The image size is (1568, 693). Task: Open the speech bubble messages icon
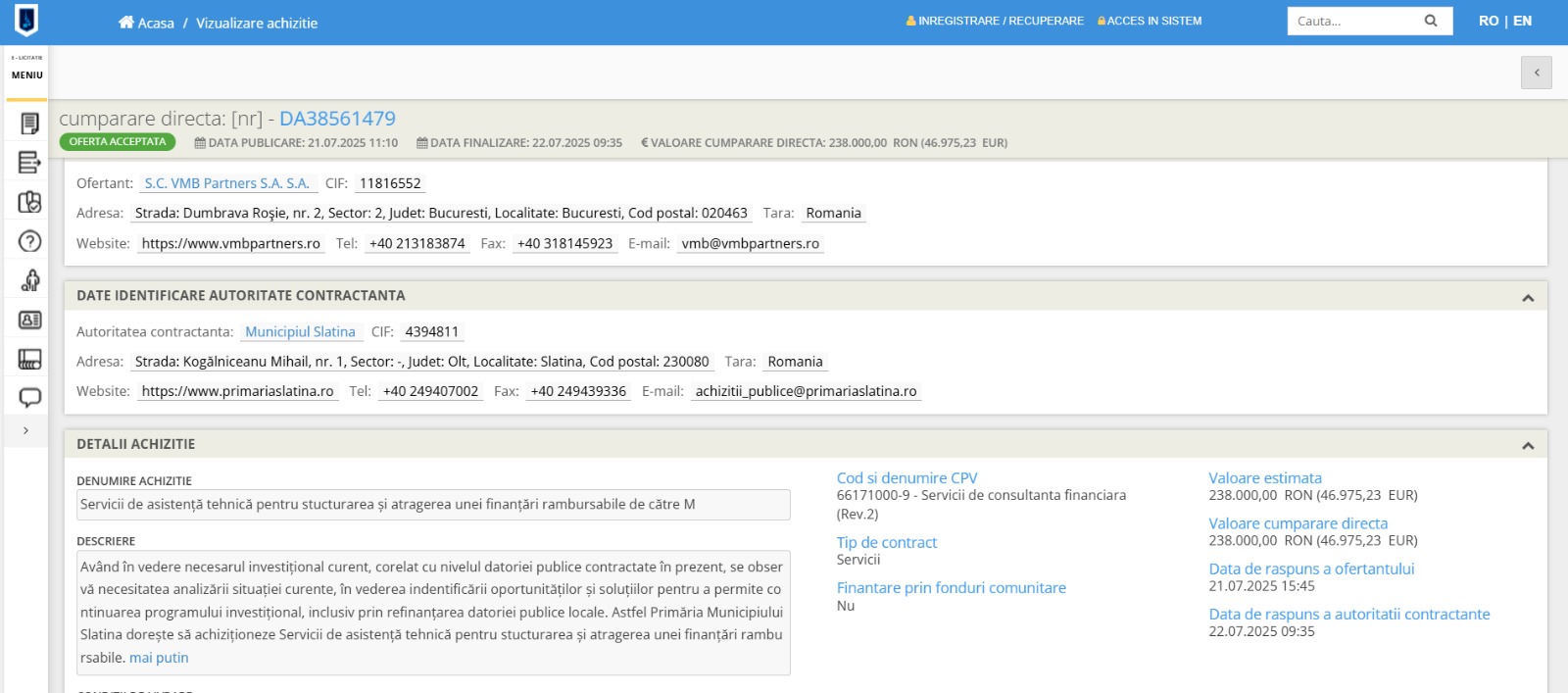tap(29, 398)
